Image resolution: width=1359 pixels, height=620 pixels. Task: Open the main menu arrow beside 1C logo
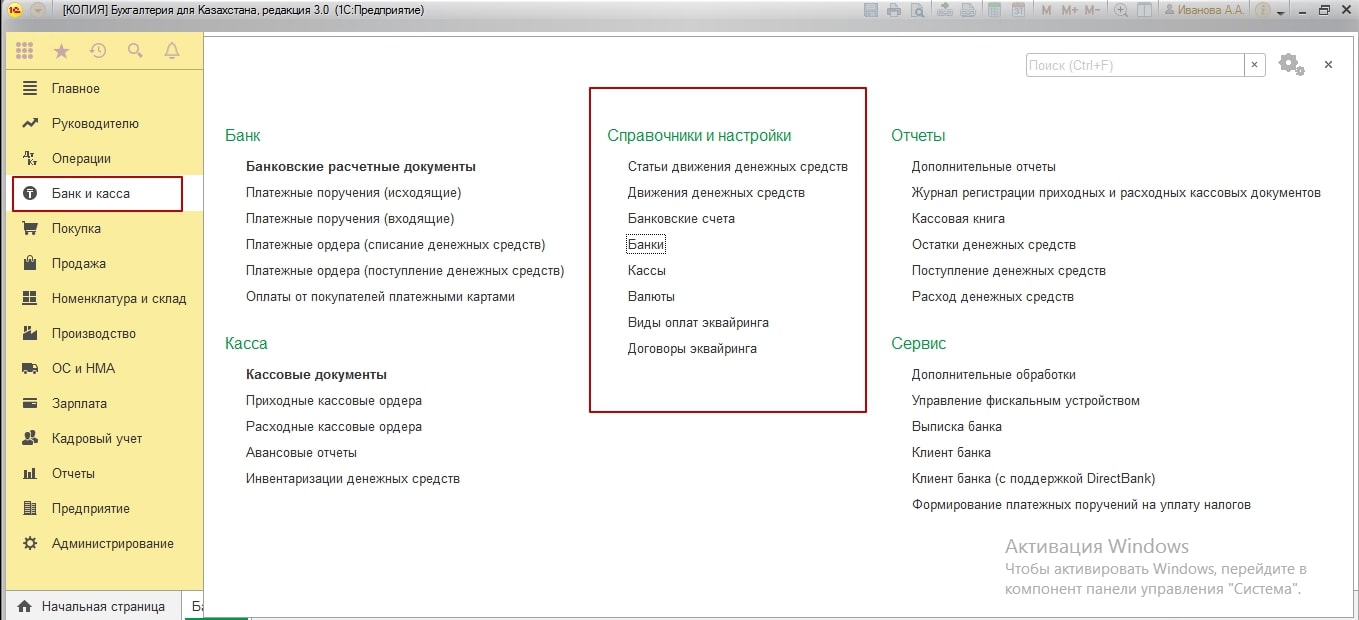coord(38,10)
